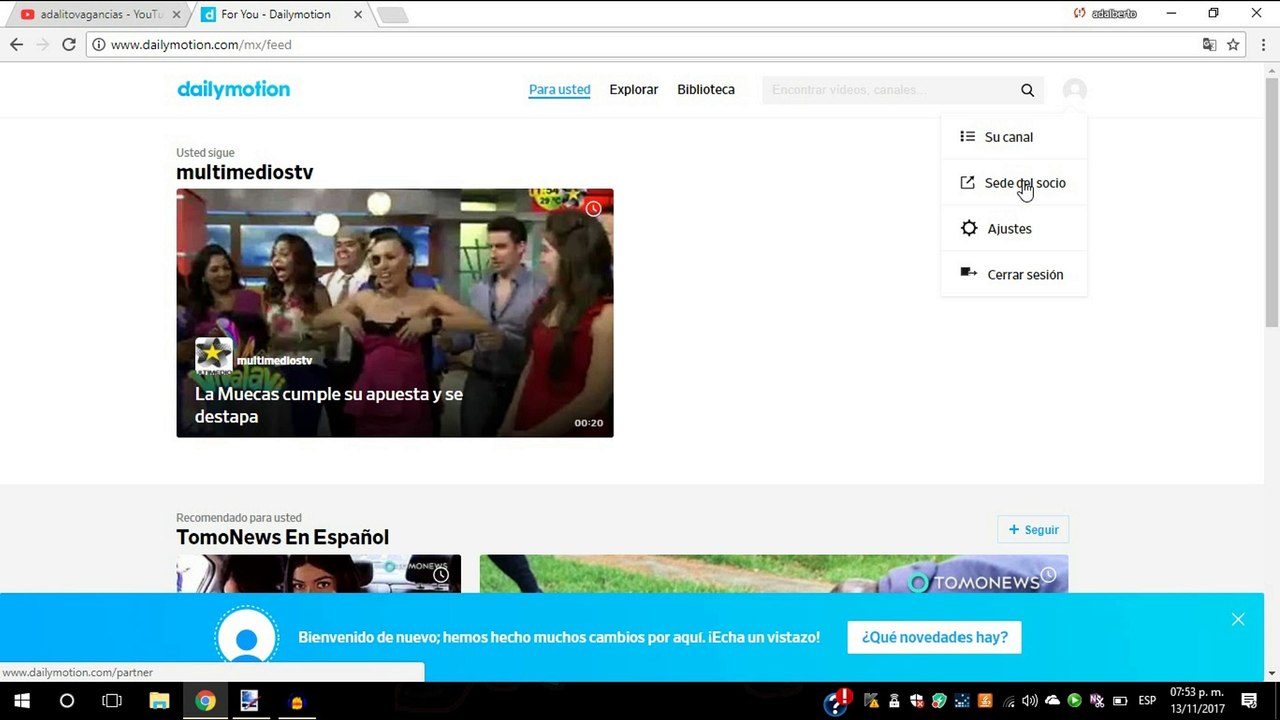Click the Windows Start button
Screen dimensions: 1280x720
[x=21, y=700]
